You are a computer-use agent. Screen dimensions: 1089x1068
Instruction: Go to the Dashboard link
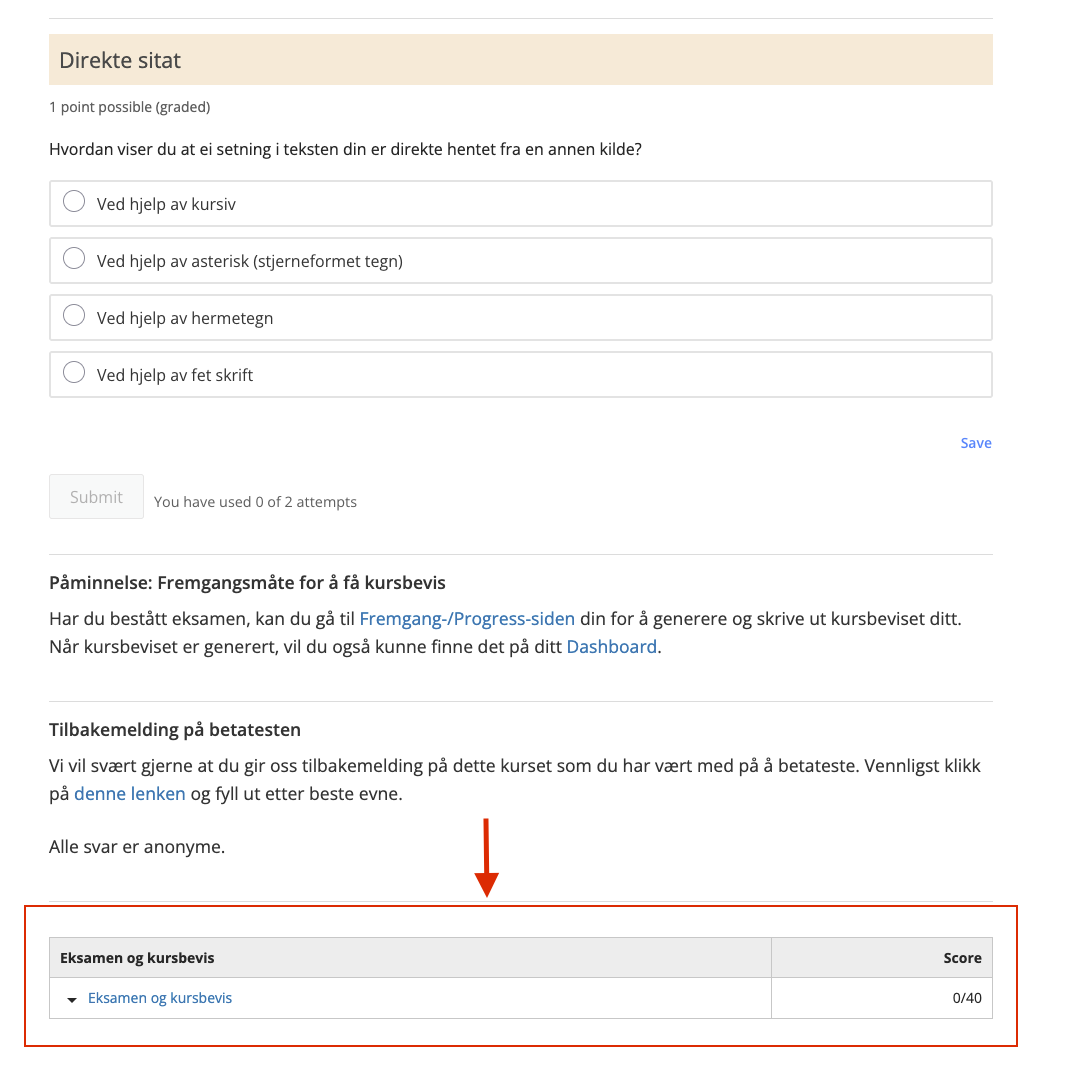point(611,646)
